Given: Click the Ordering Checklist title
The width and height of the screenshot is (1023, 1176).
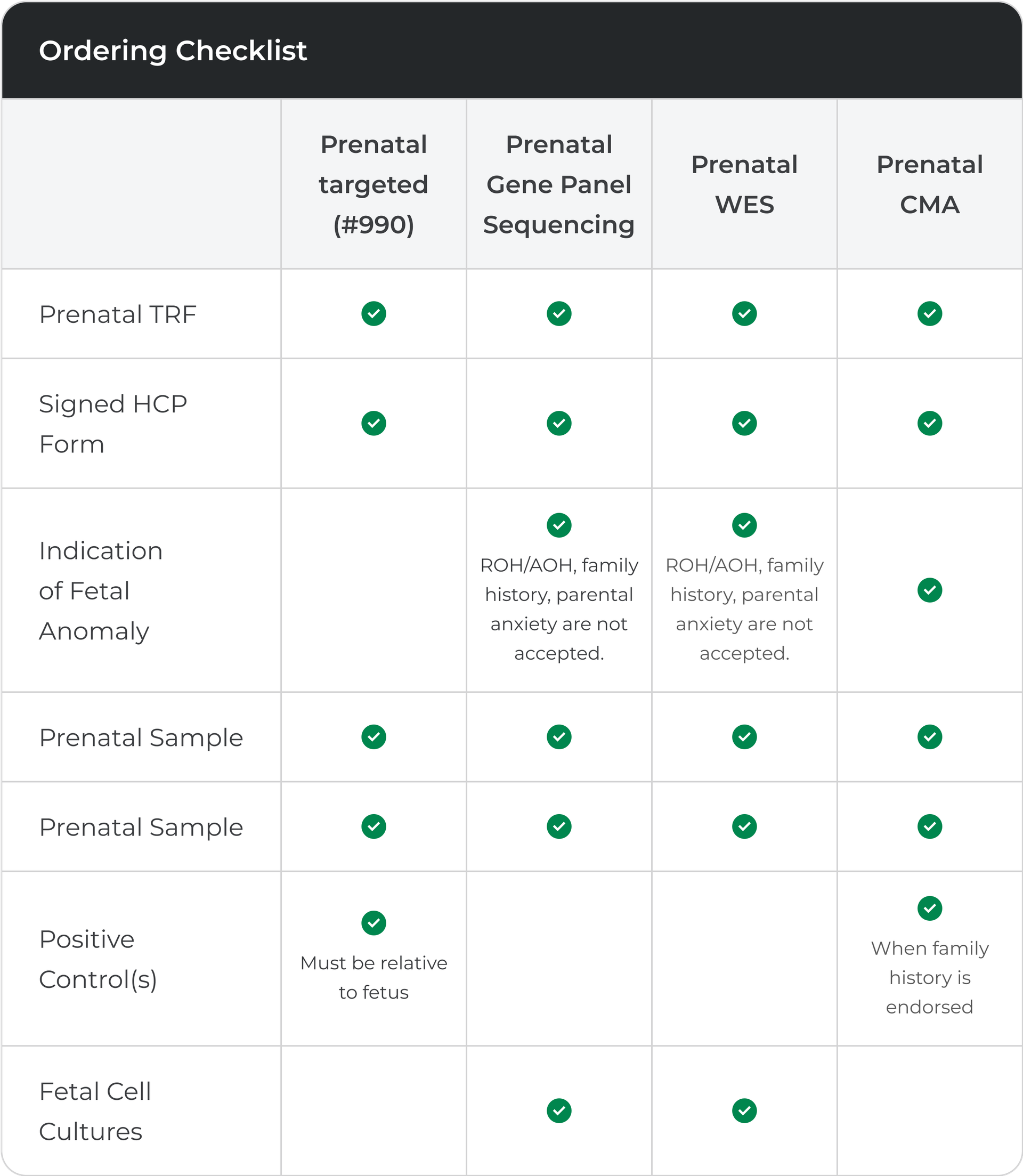Looking at the screenshot, I should click(173, 51).
